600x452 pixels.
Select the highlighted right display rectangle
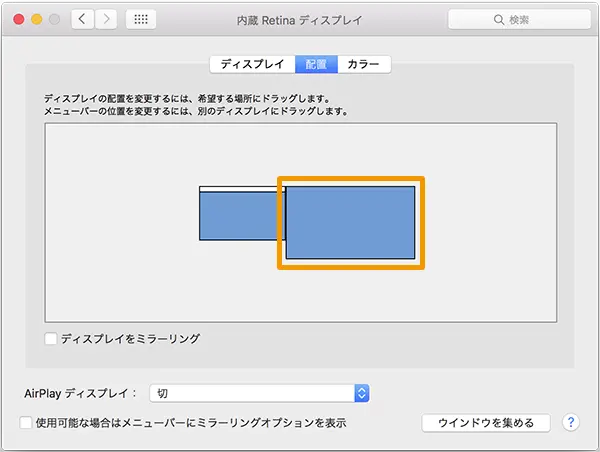pos(350,223)
